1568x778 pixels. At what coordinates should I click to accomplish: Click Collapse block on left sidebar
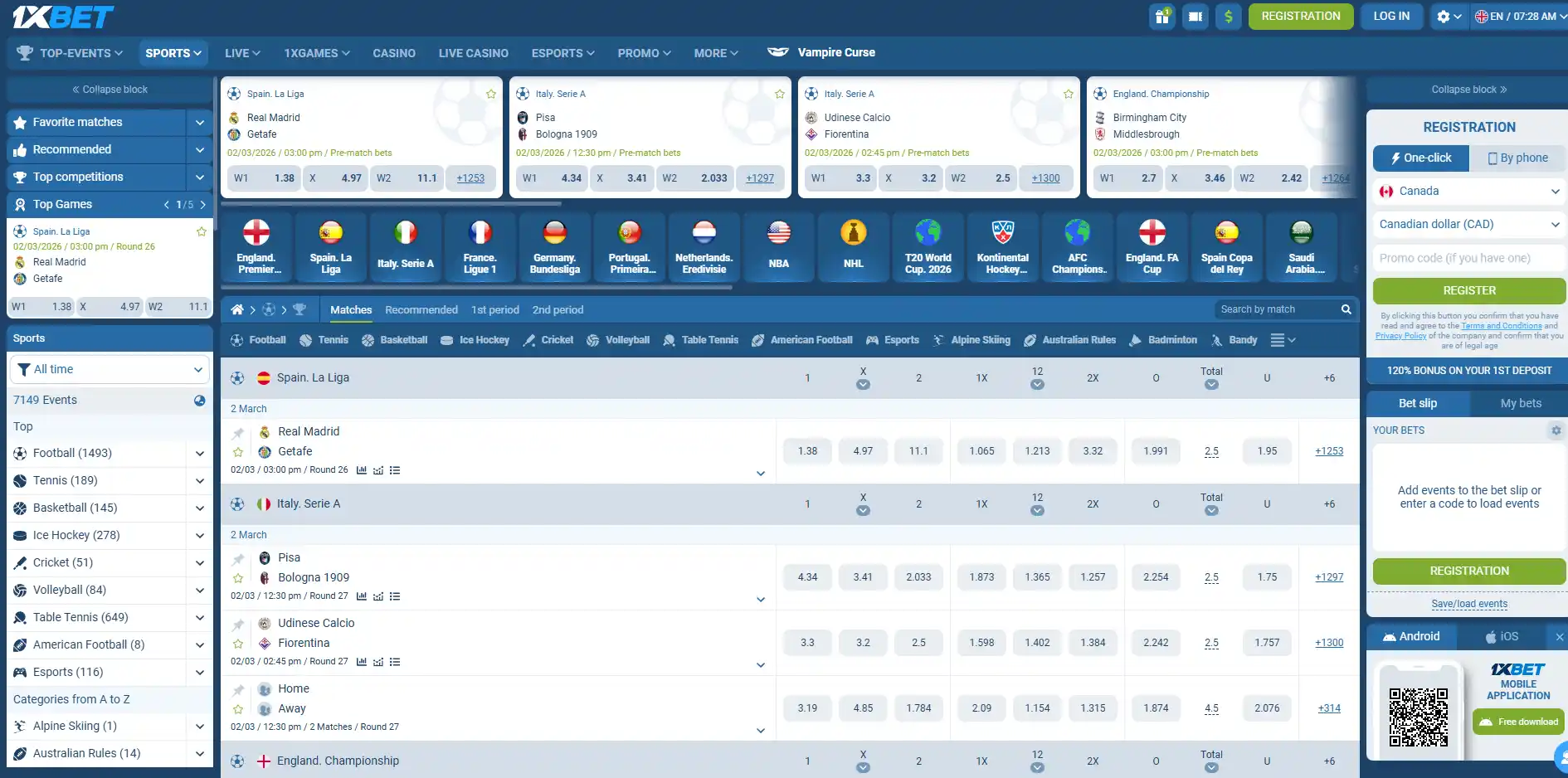110,90
